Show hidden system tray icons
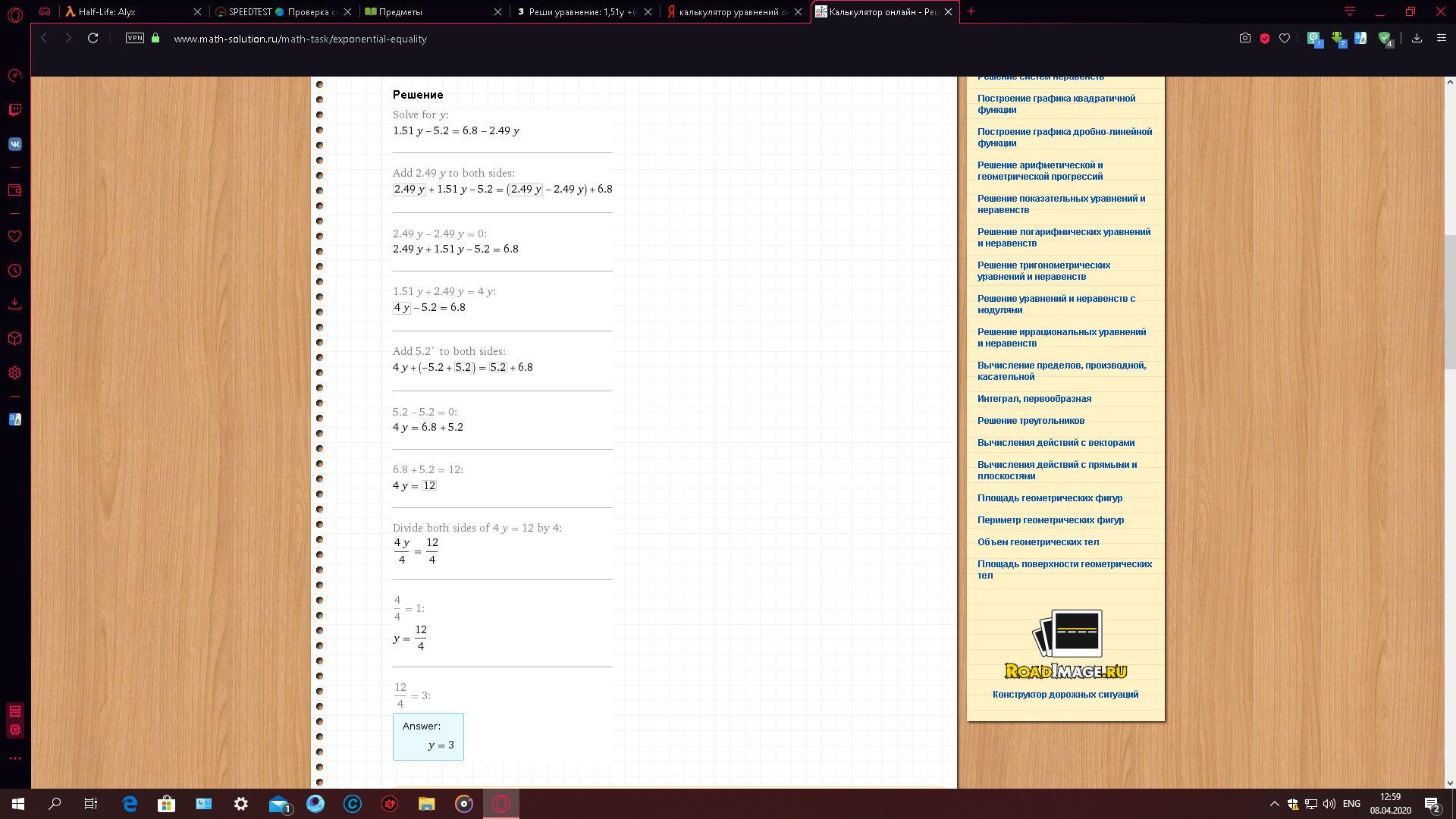The width and height of the screenshot is (1456, 819). [1274, 804]
